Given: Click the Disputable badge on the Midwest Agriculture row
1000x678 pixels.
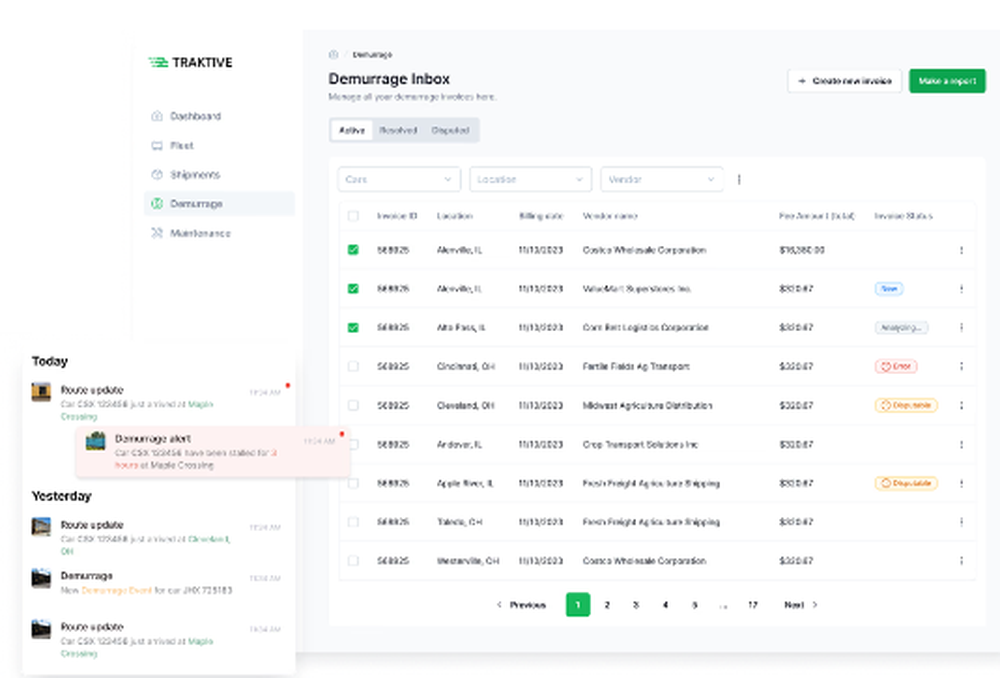Looking at the screenshot, I should [x=906, y=405].
